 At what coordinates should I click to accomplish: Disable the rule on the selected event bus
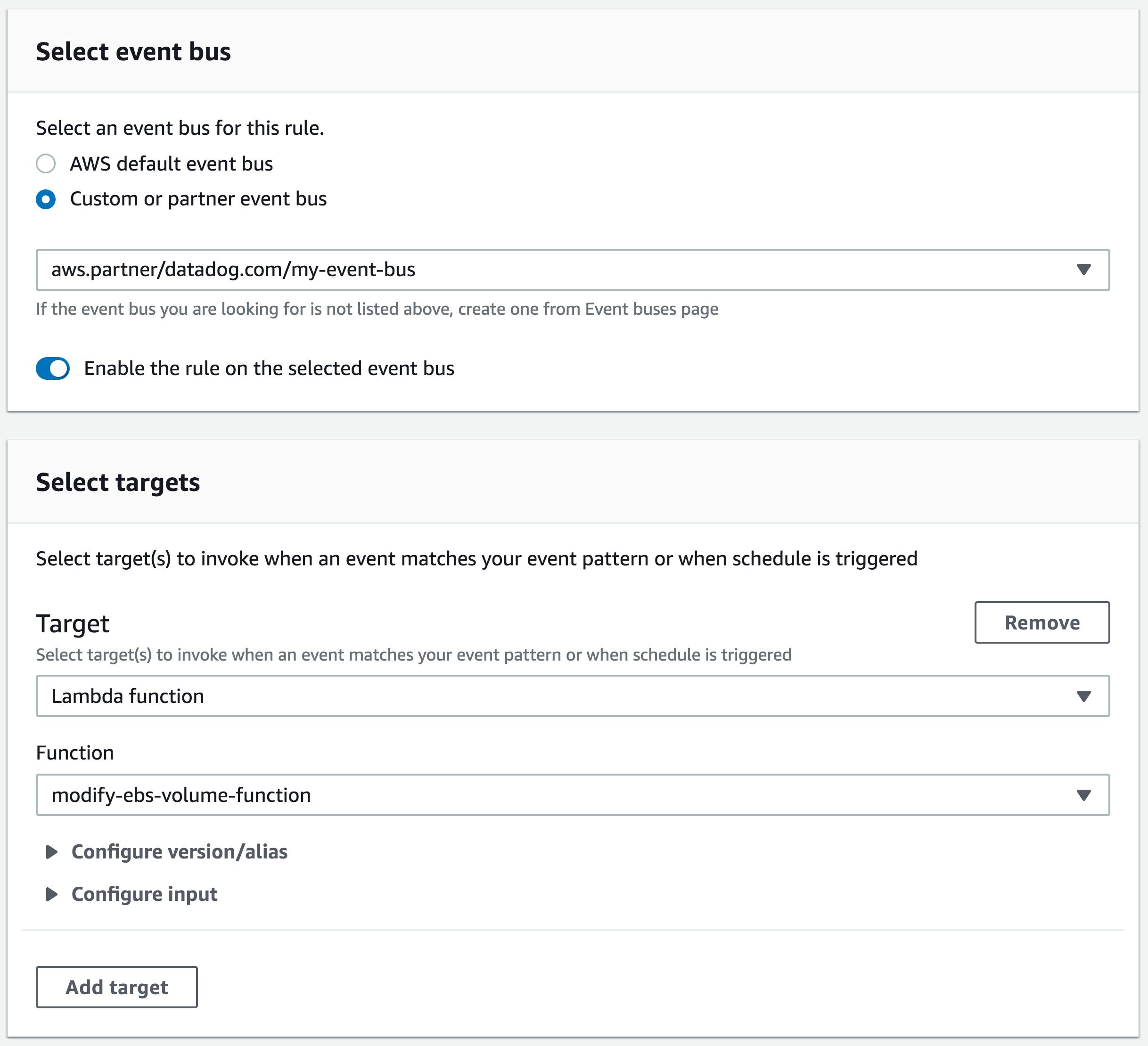54,368
